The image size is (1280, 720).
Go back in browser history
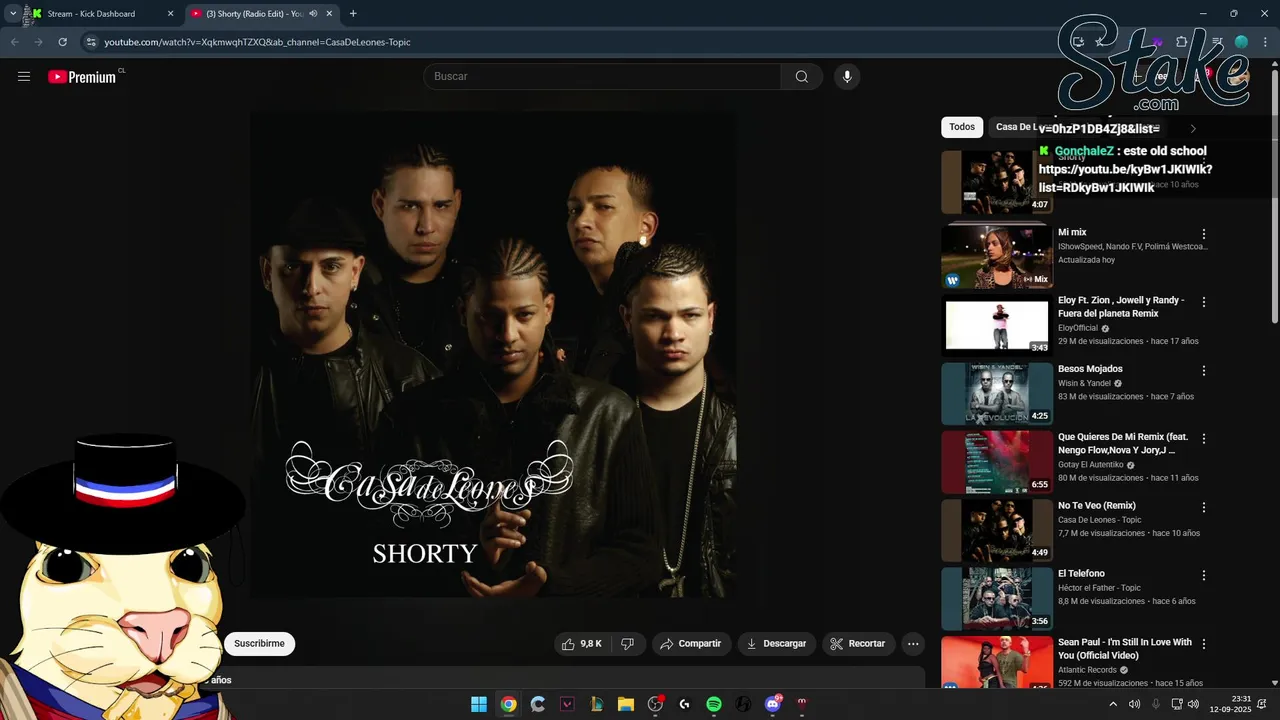pyautogui.click(x=14, y=42)
